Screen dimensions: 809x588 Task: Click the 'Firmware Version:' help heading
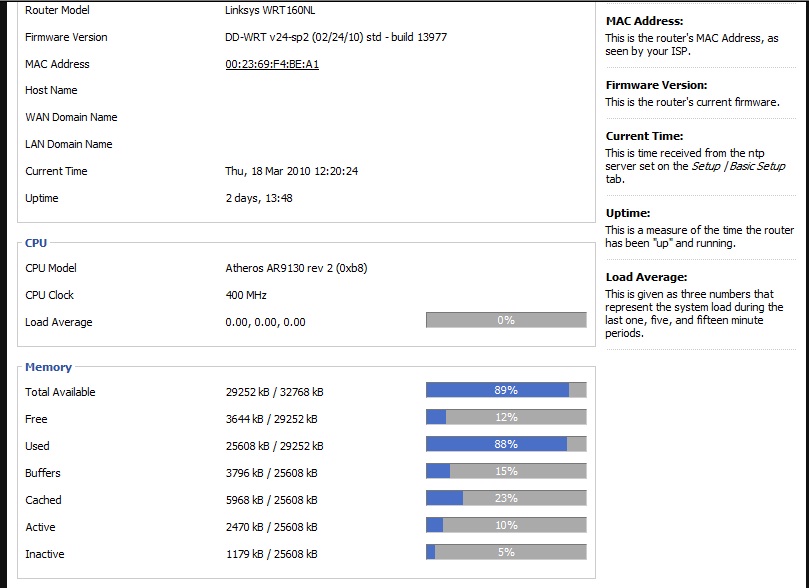point(656,86)
